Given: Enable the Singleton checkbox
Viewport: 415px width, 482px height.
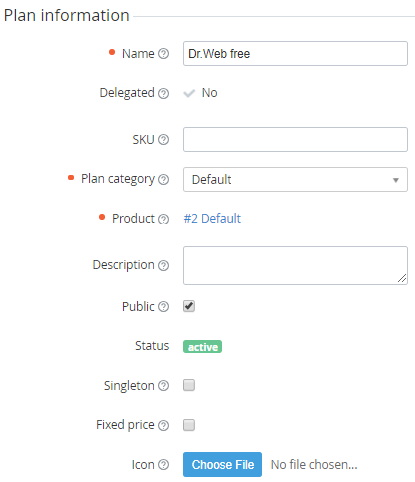Looking at the screenshot, I should pos(189,385).
